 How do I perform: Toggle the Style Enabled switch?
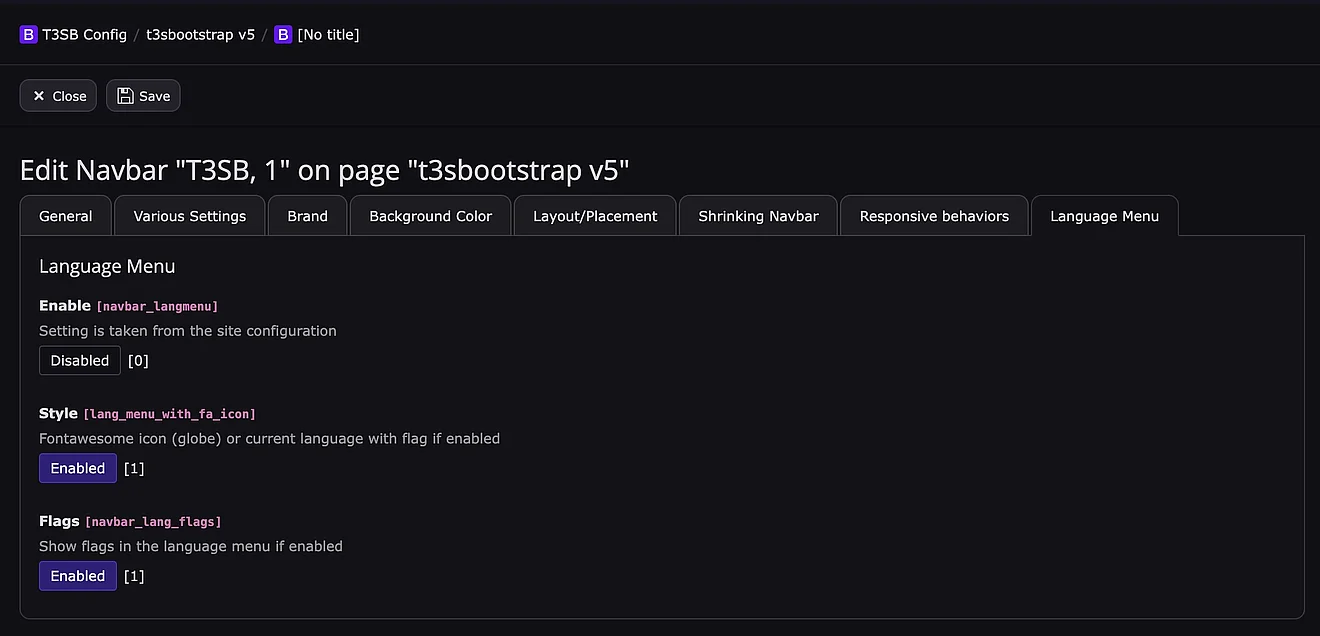click(x=78, y=469)
